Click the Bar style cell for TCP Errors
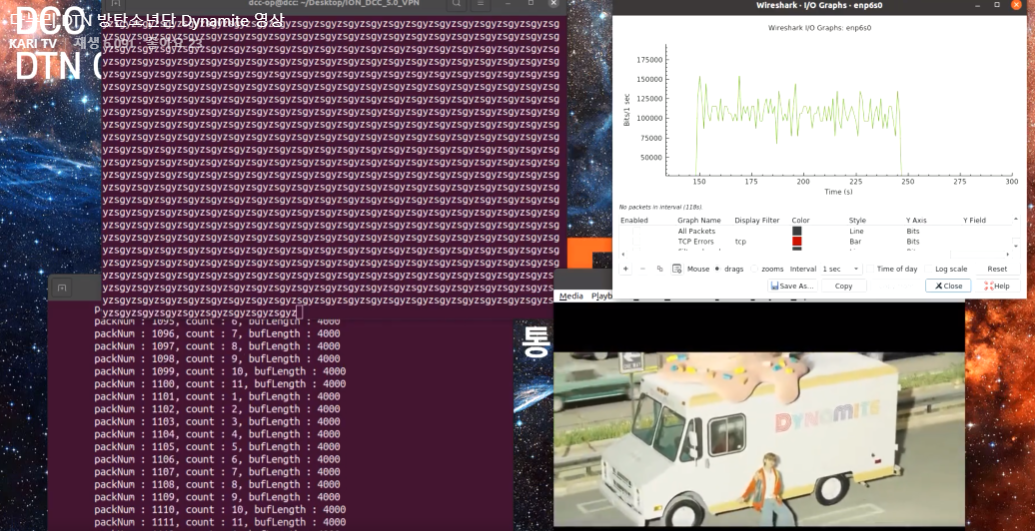This screenshot has width=1035, height=531. tap(855, 242)
